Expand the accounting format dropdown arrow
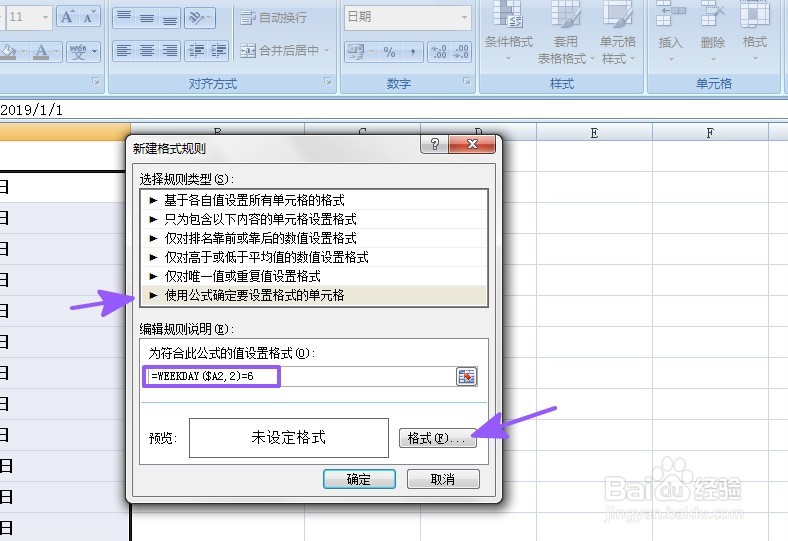The width and height of the screenshot is (788, 541). 372,52
